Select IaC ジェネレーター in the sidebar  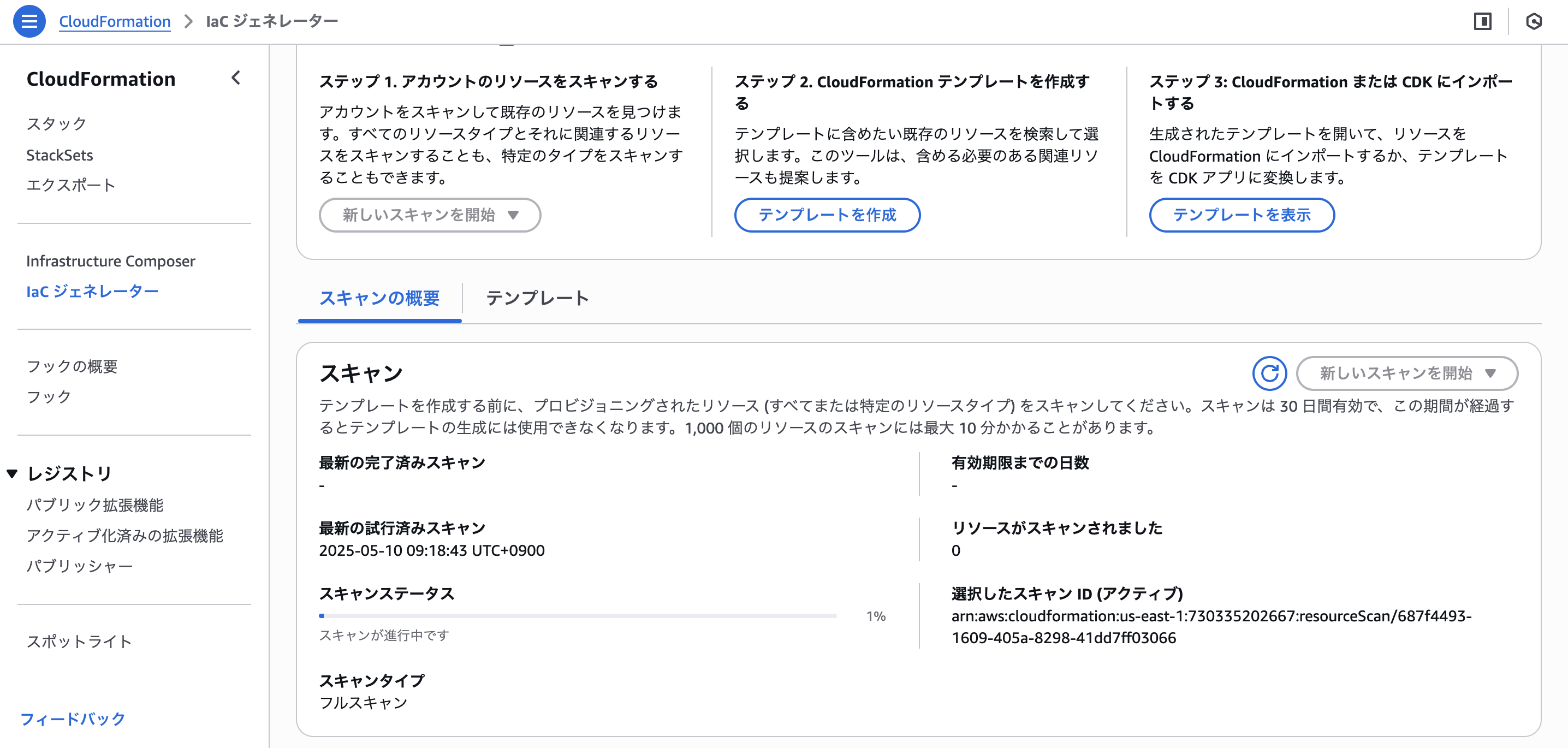(x=92, y=292)
